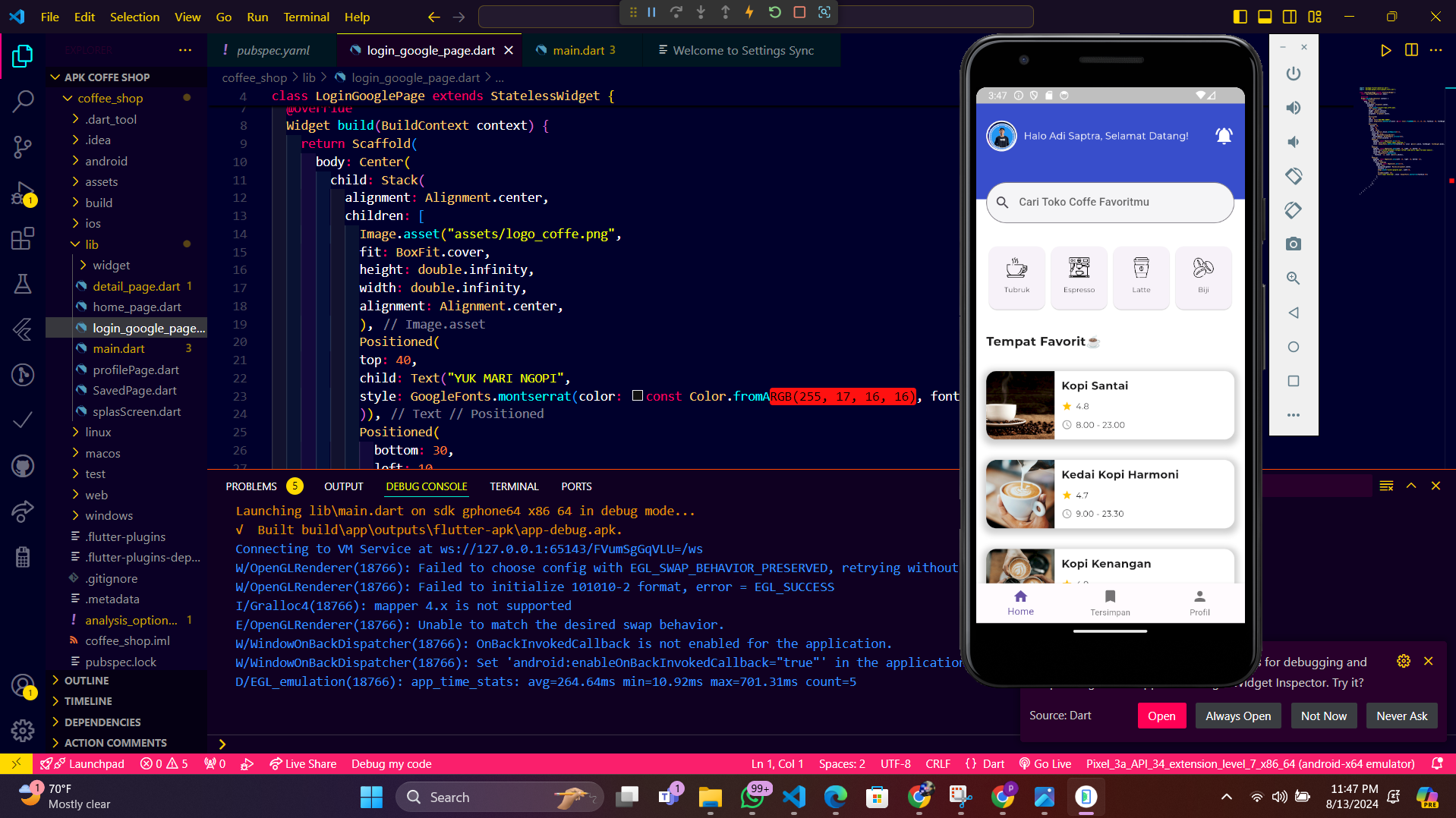Open the main.dart editor tab
The width and height of the screenshot is (1456, 818).
(x=578, y=50)
